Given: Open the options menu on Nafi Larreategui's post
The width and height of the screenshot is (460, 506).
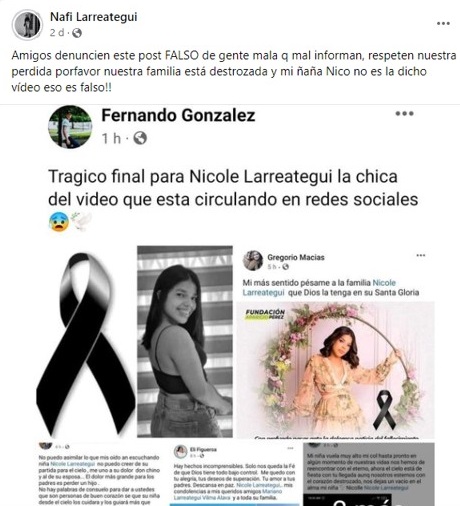Looking at the screenshot, I should click(x=443, y=23).
